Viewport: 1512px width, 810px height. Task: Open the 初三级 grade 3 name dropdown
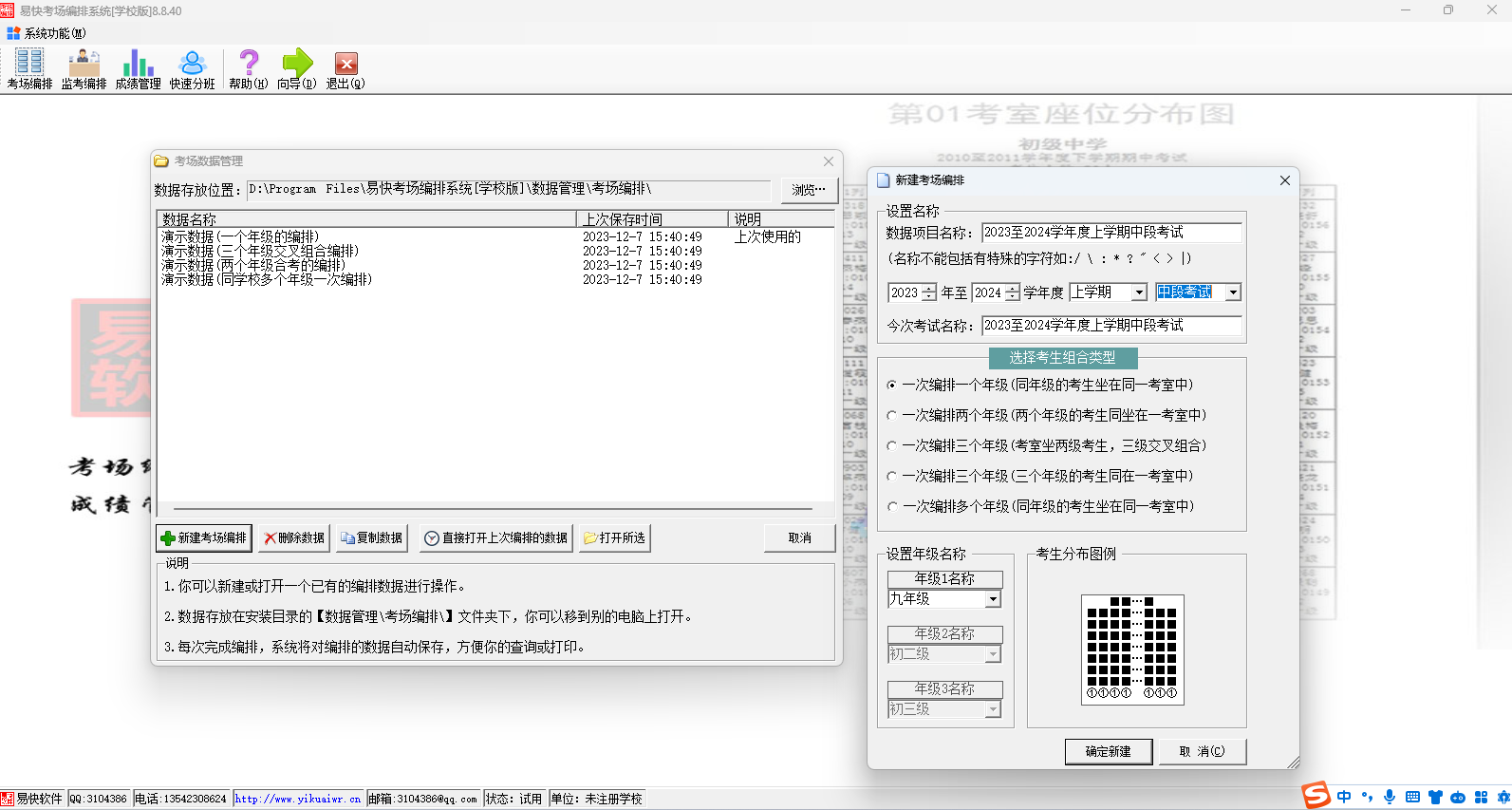pyautogui.click(x=993, y=709)
